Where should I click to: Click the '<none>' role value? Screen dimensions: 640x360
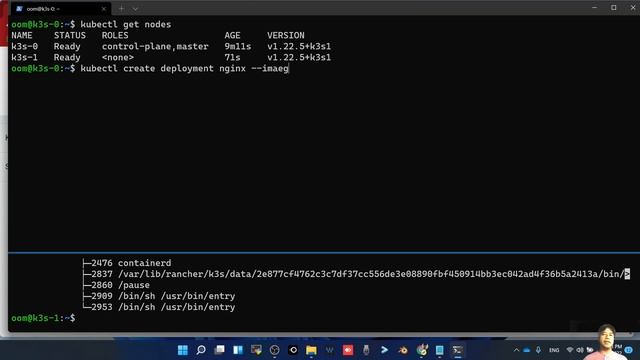(x=118, y=58)
